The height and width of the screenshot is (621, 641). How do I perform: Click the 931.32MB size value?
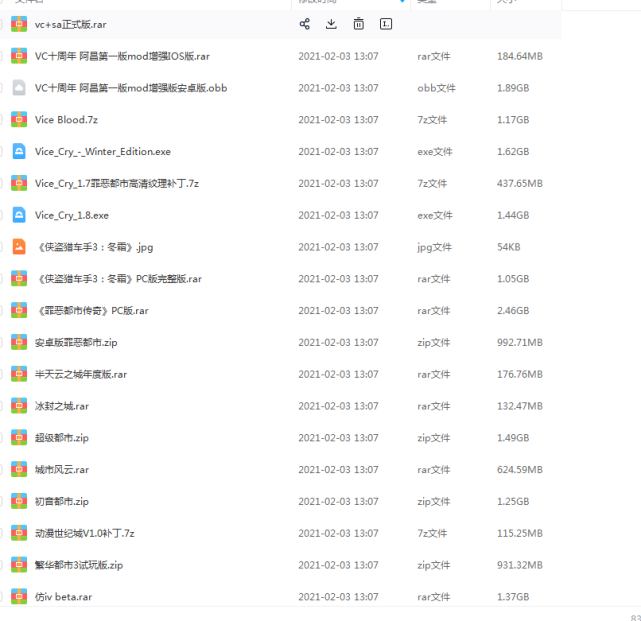(x=520, y=565)
